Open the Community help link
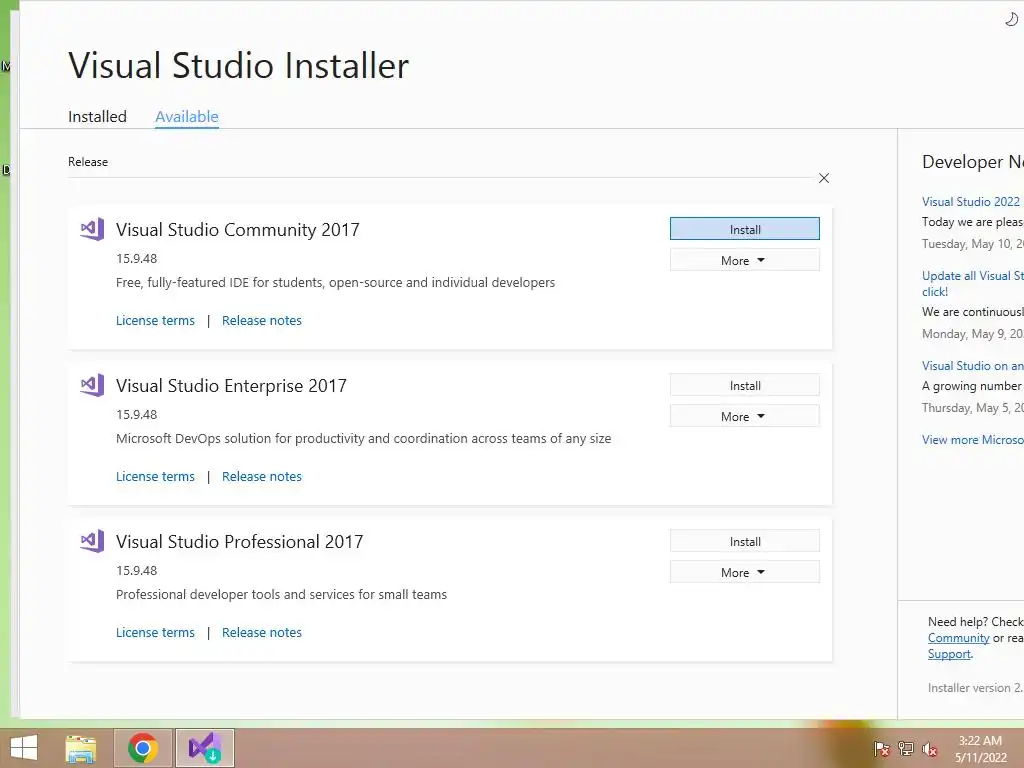 click(959, 638)
